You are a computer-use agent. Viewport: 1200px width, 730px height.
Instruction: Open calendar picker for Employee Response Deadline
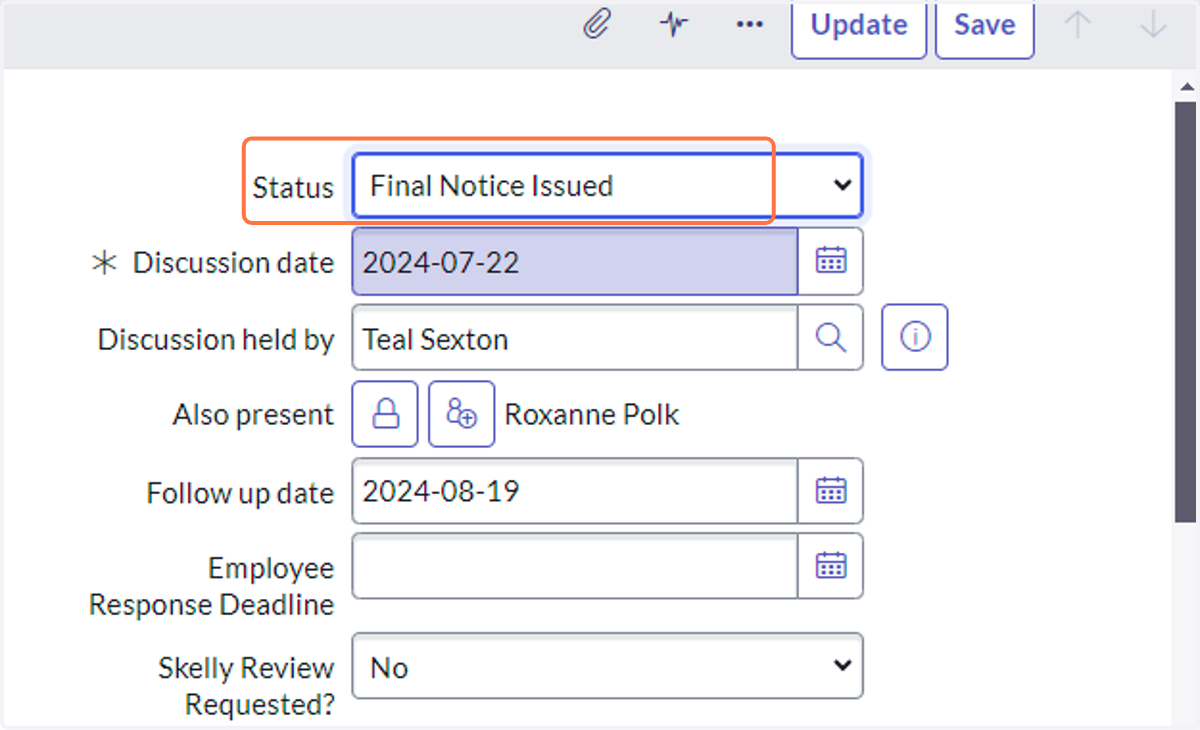pyautogui.click(x=831, y=566)
